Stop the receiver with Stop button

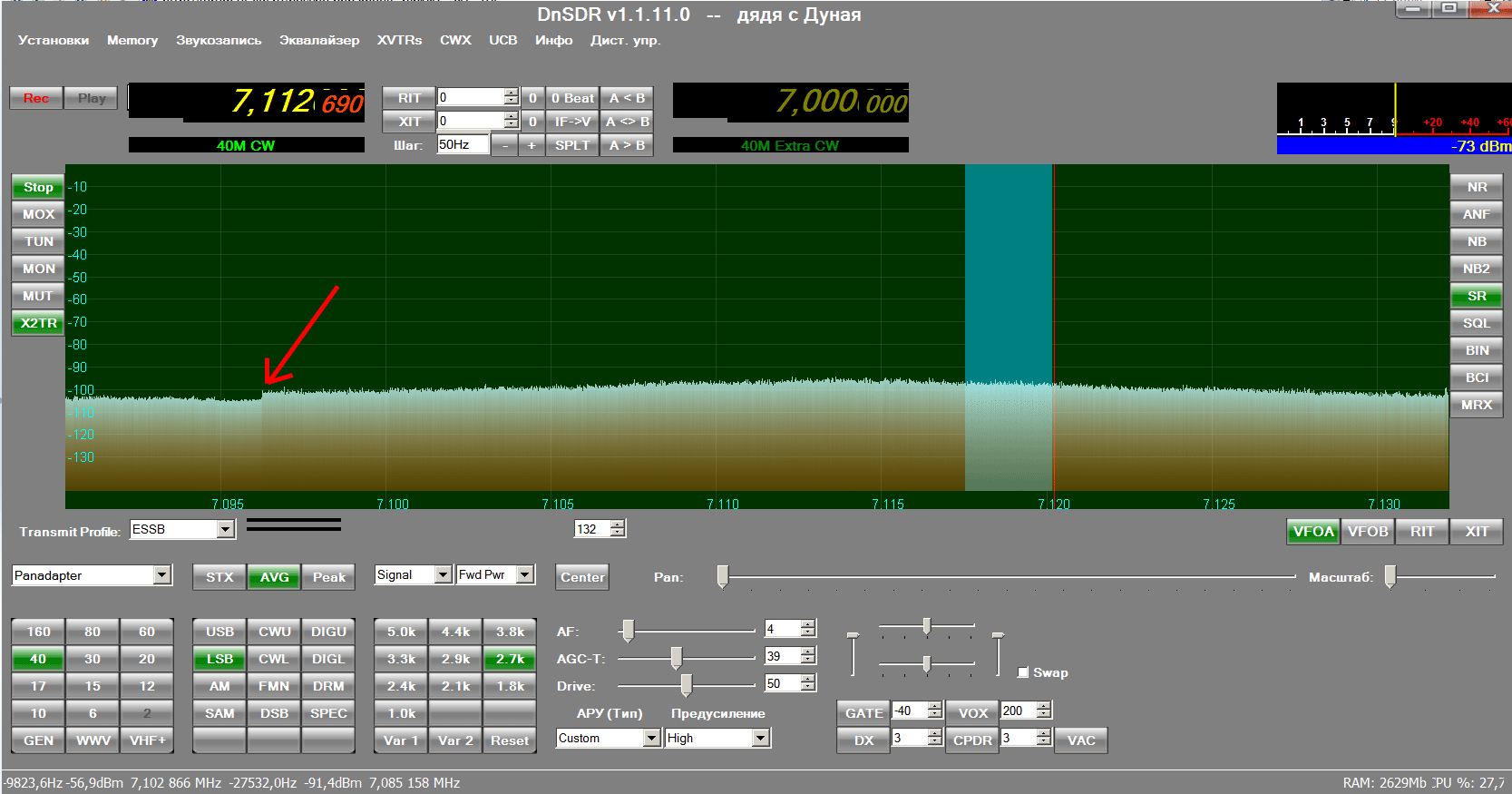coord(38,187)
